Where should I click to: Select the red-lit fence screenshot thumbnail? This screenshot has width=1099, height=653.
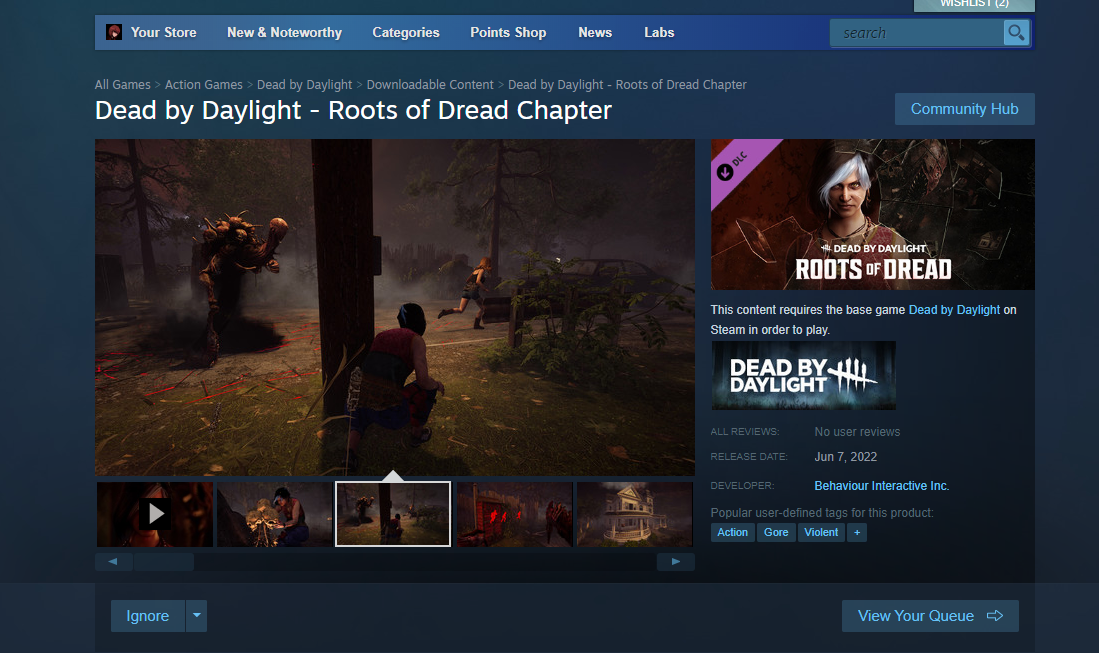click(x=514, y=514)
